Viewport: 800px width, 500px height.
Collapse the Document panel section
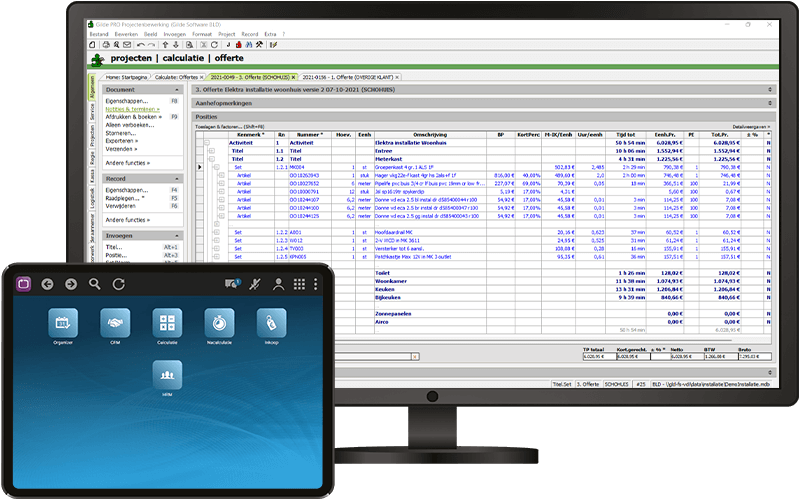point(177,90)
